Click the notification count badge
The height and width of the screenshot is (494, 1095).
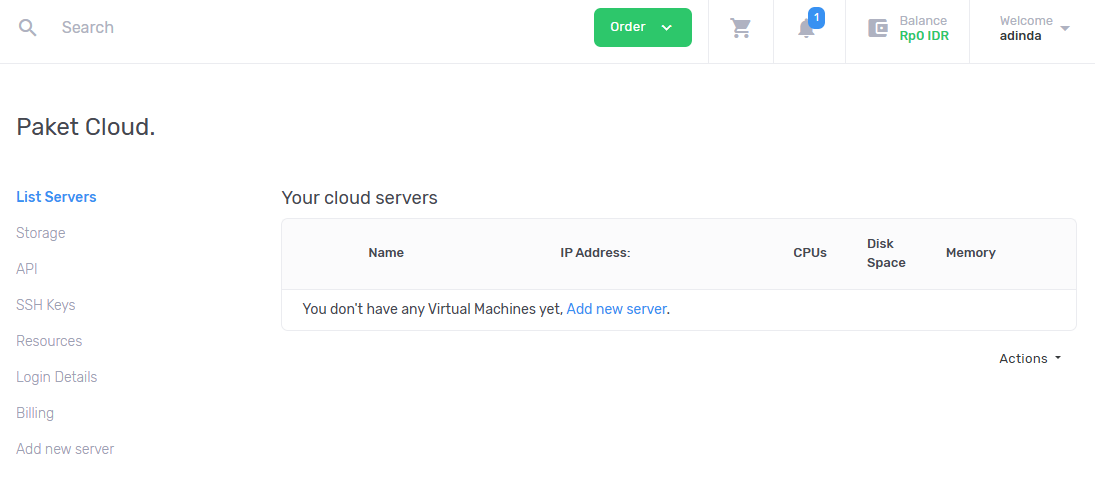(x=816, y=17)
